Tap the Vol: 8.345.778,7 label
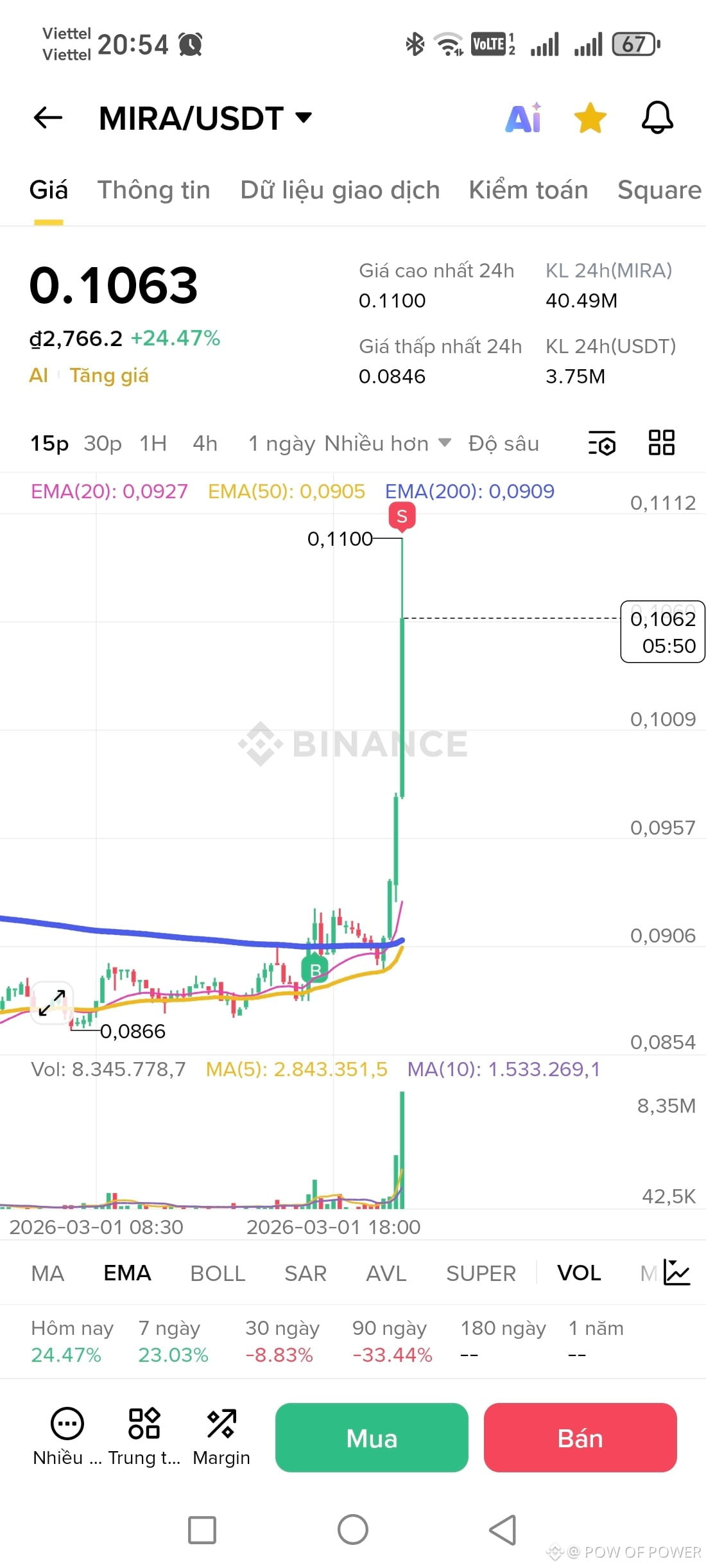The image size is (706, 1568). (x=108, y=1069)
